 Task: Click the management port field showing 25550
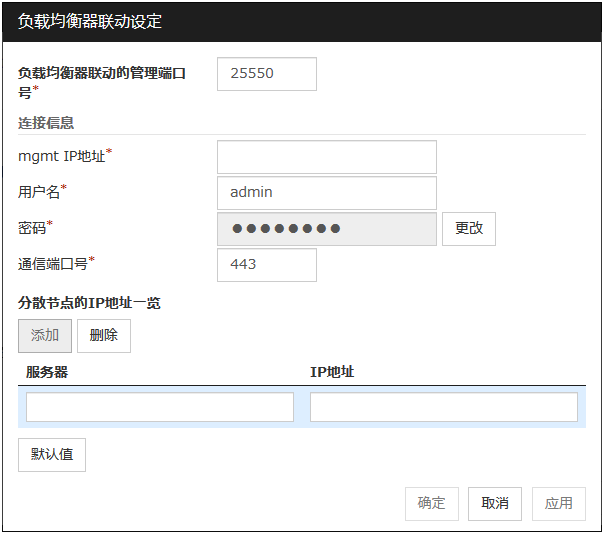coord(266,74)
